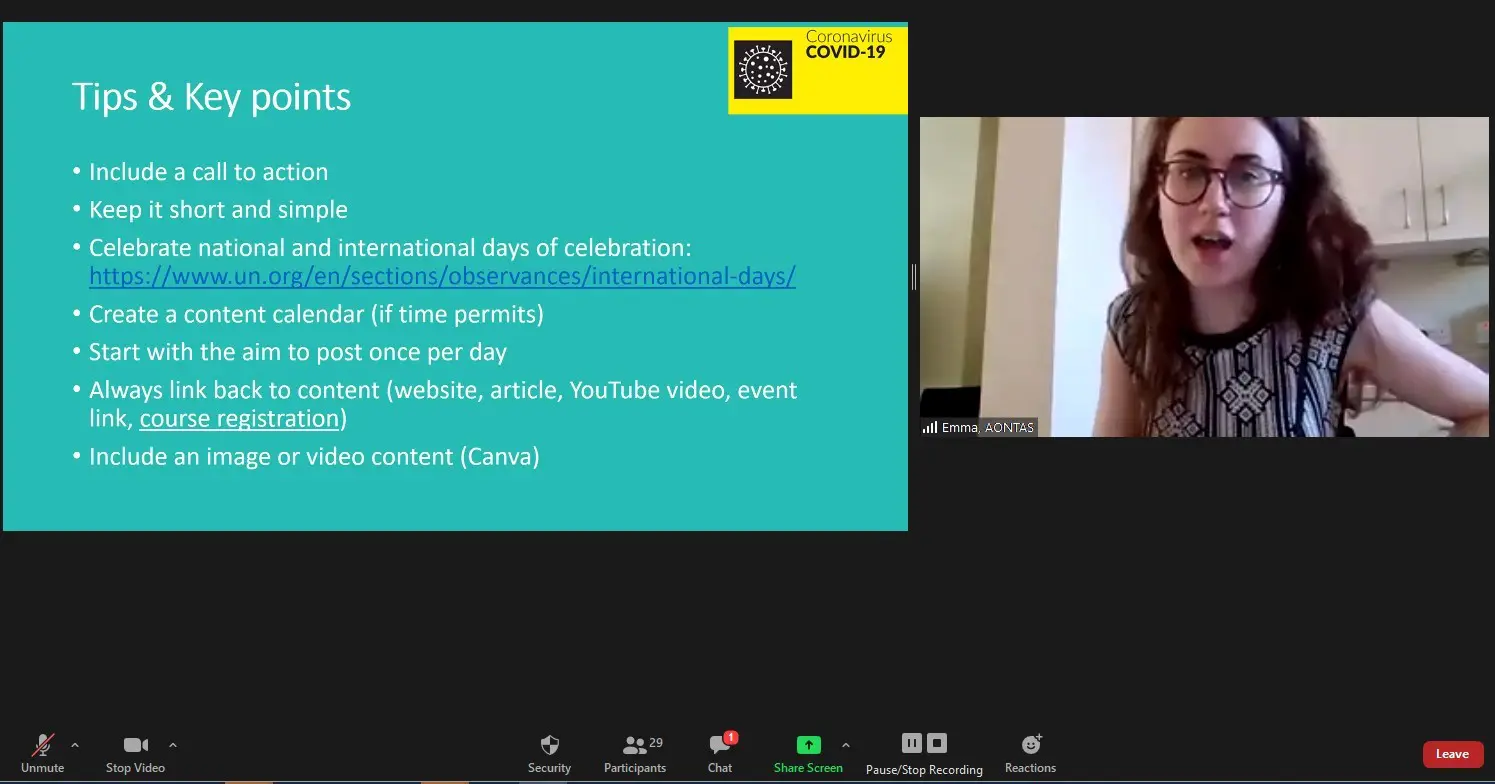Click the Coronavirus COVID-19 yellow badge
The image size is (1495, 784).
[x=817, y=70]
